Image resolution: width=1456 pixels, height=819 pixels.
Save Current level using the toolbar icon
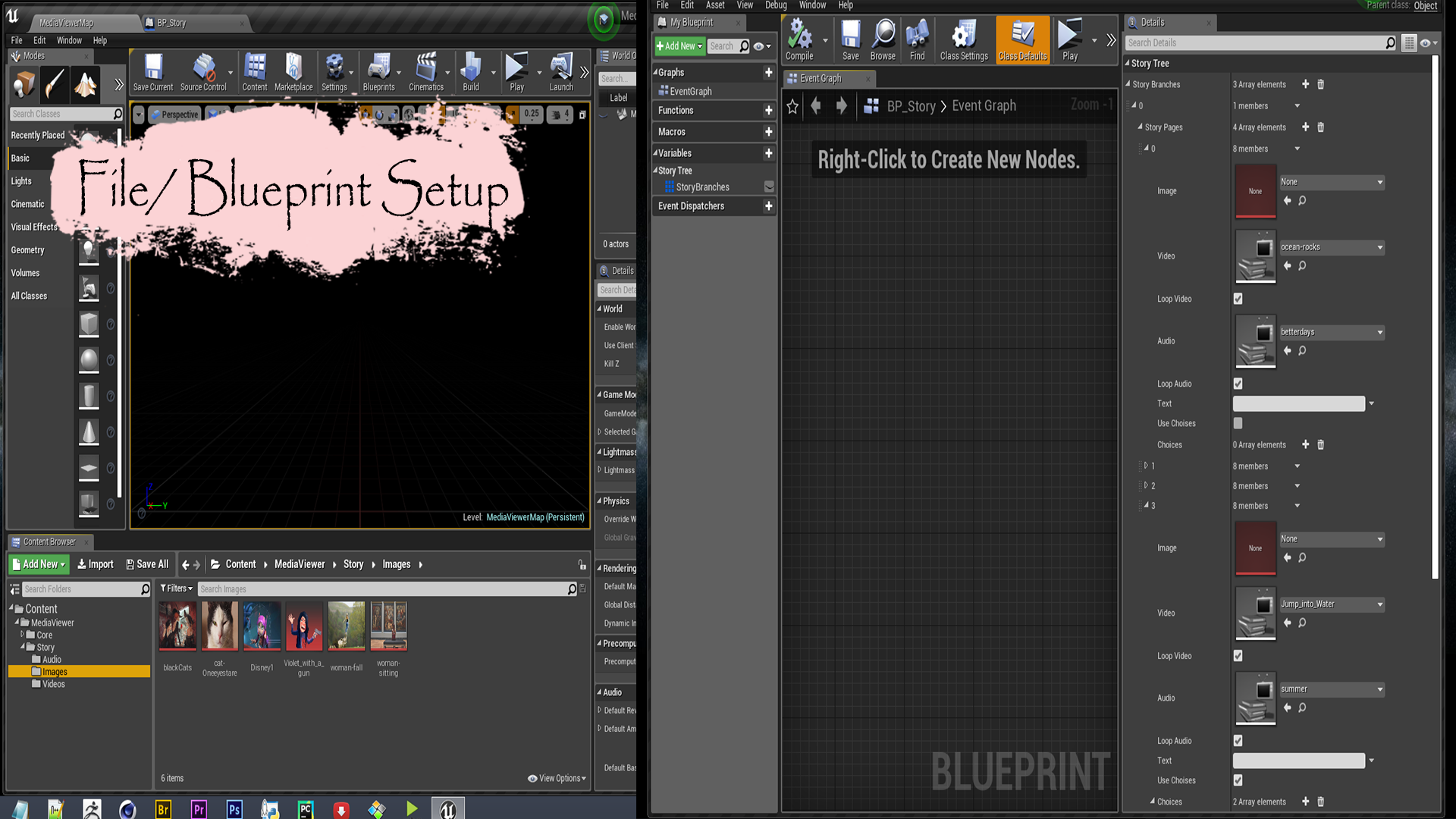(x=153, y=72)
